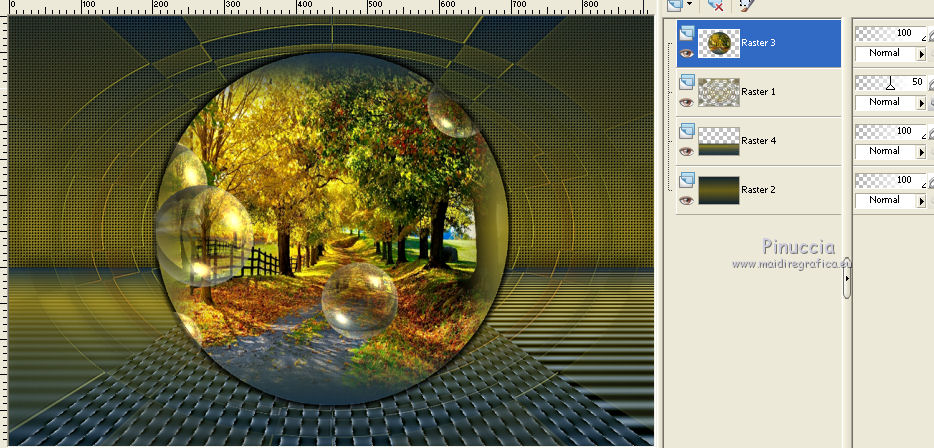Hide the Raster 1 layer with eye icon
The image size is (934, 448).
687,102
